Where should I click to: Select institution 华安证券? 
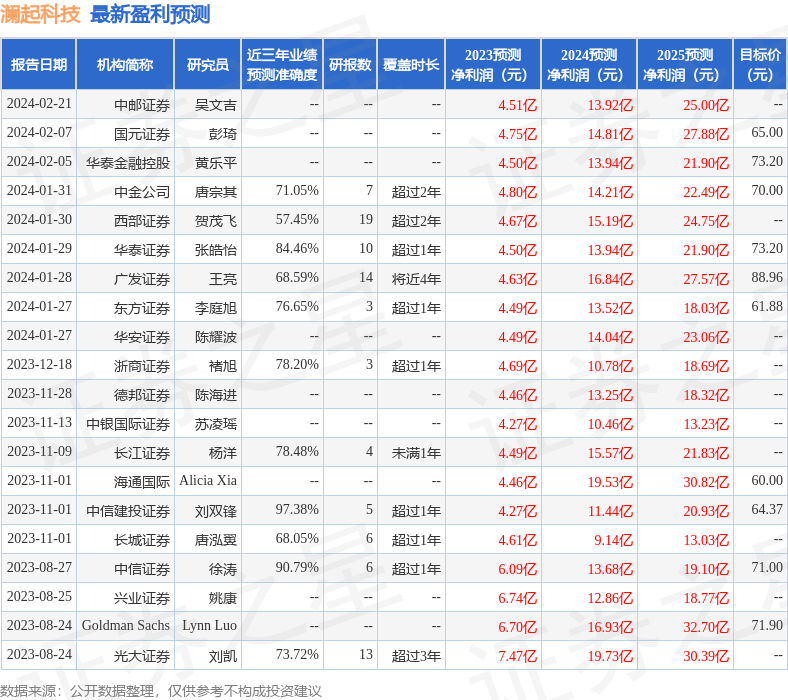pyautogui.click(x=142, y=337)
